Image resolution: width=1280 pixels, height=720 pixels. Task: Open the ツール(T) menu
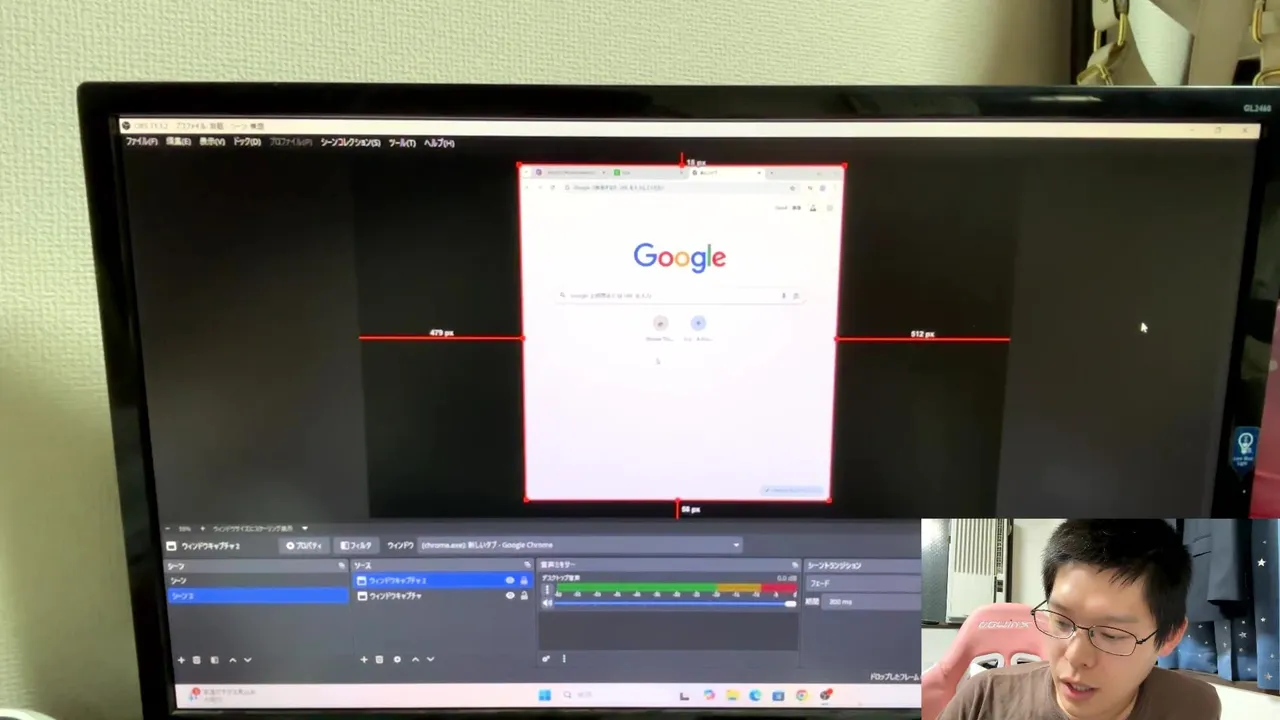pyautogui.click(x=402, y=143)
